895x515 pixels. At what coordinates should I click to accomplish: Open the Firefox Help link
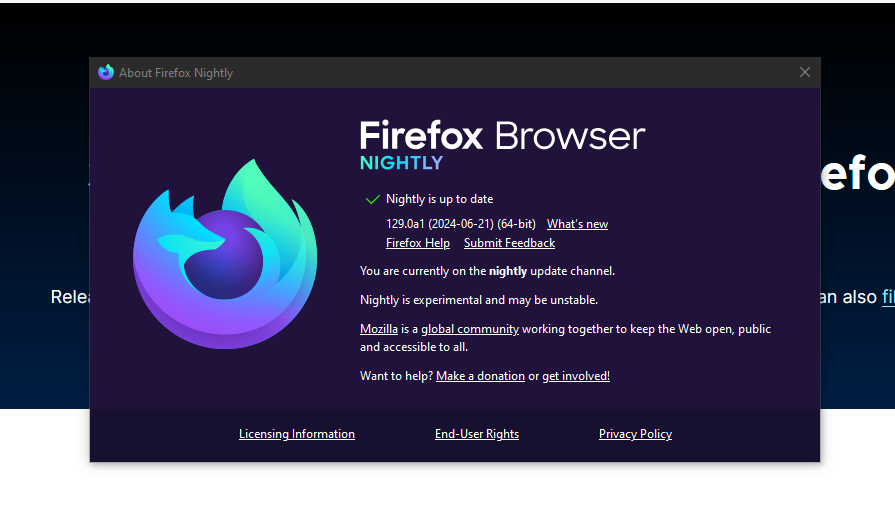tap(417, 243)
